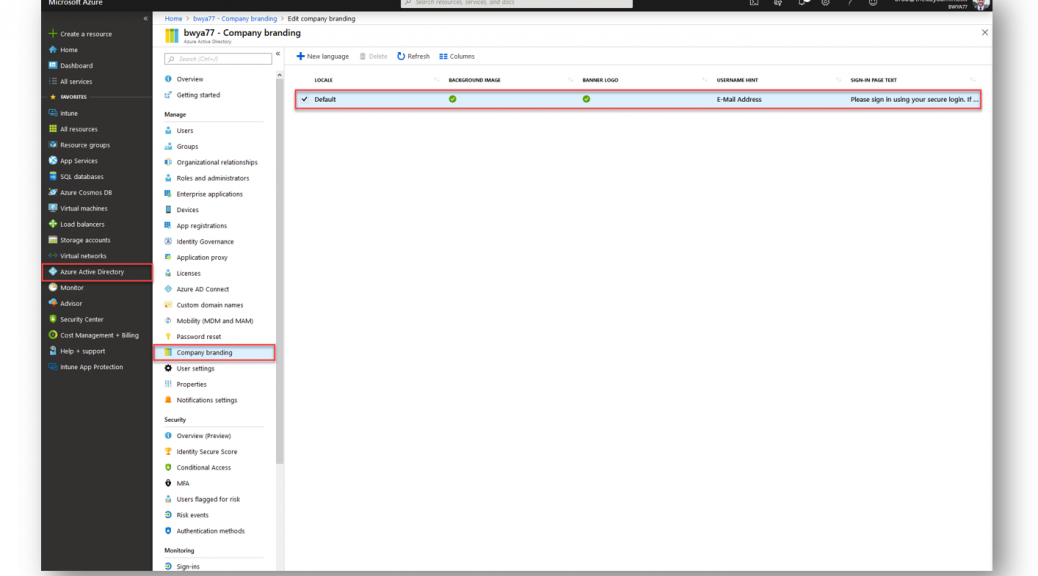The height and width of the screenshot is (576, 1038).
Task: Follow bwya77 - Company branding breadcrumb link
Action: tap(235, 19)
